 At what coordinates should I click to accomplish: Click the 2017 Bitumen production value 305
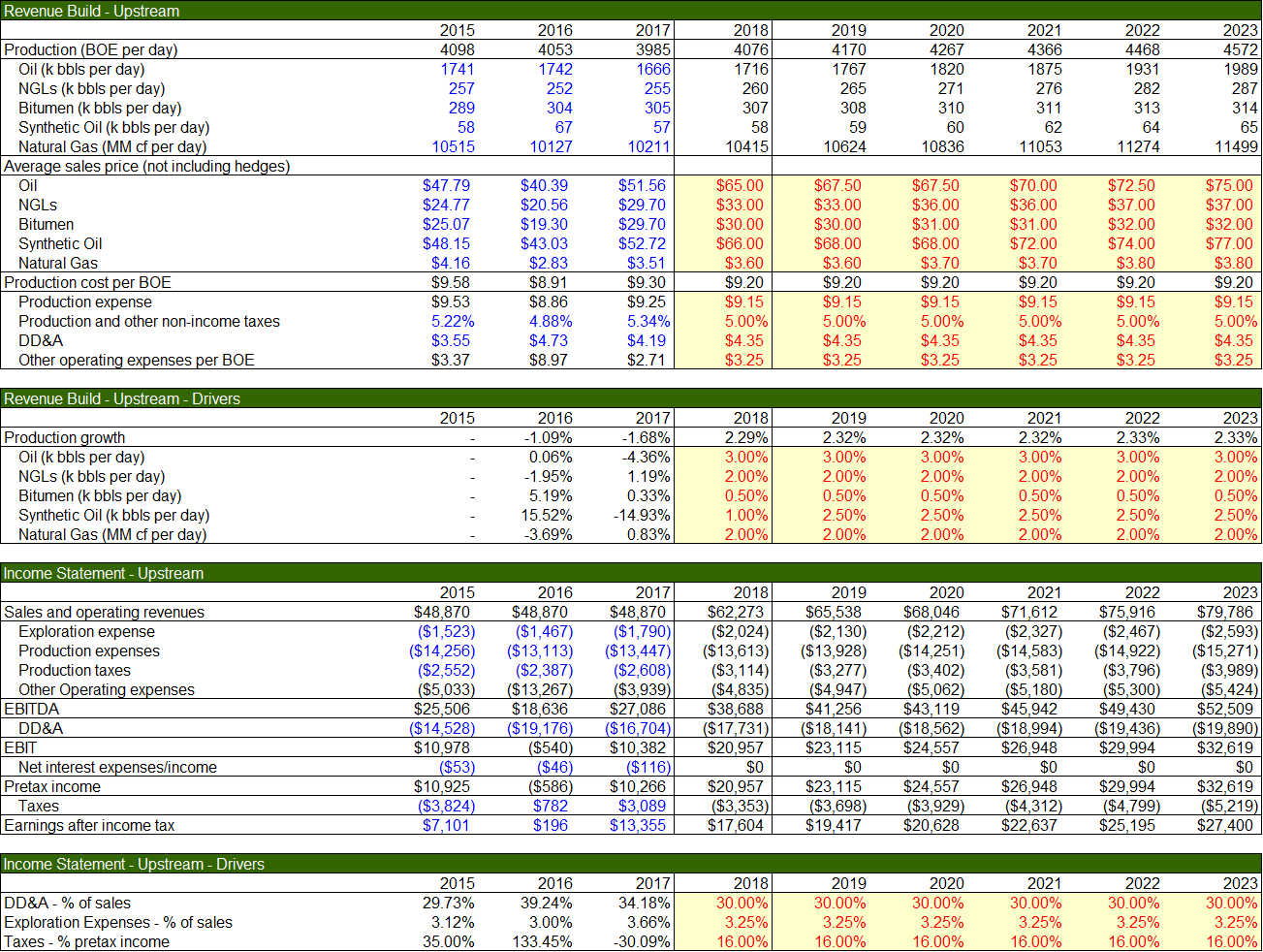(657, 108)
